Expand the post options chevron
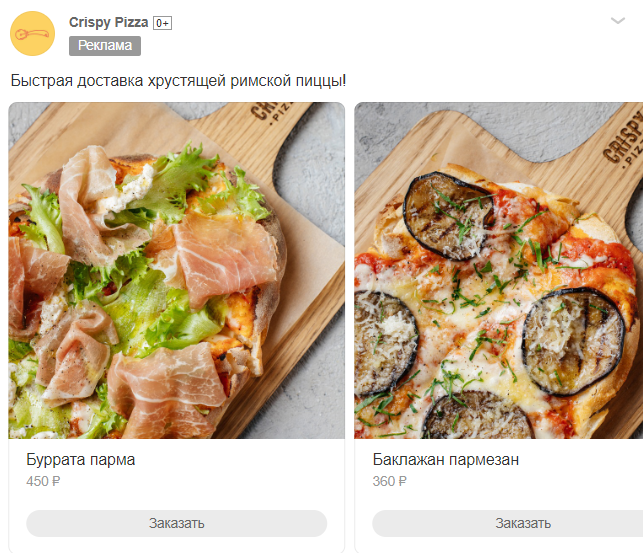Viewport: 643px width, 553px height. click(x=618, y=21)
